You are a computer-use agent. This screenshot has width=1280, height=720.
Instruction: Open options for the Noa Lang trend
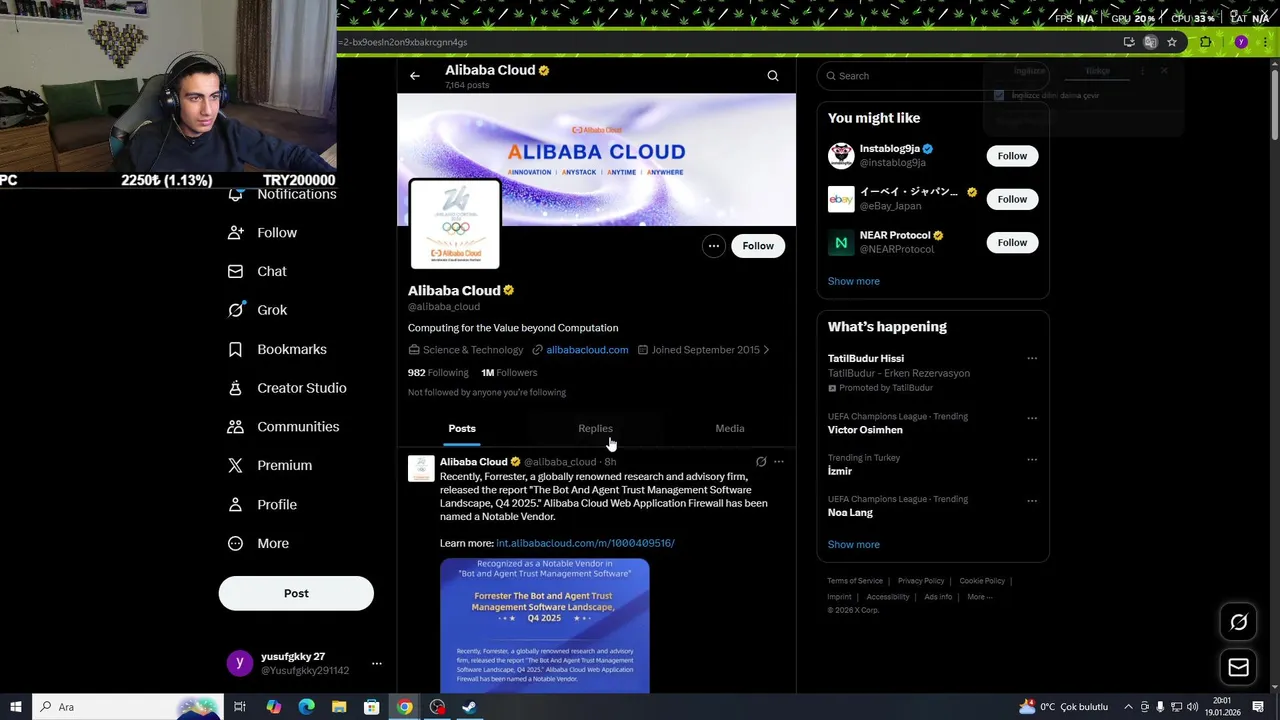[x=1032, y=501]
